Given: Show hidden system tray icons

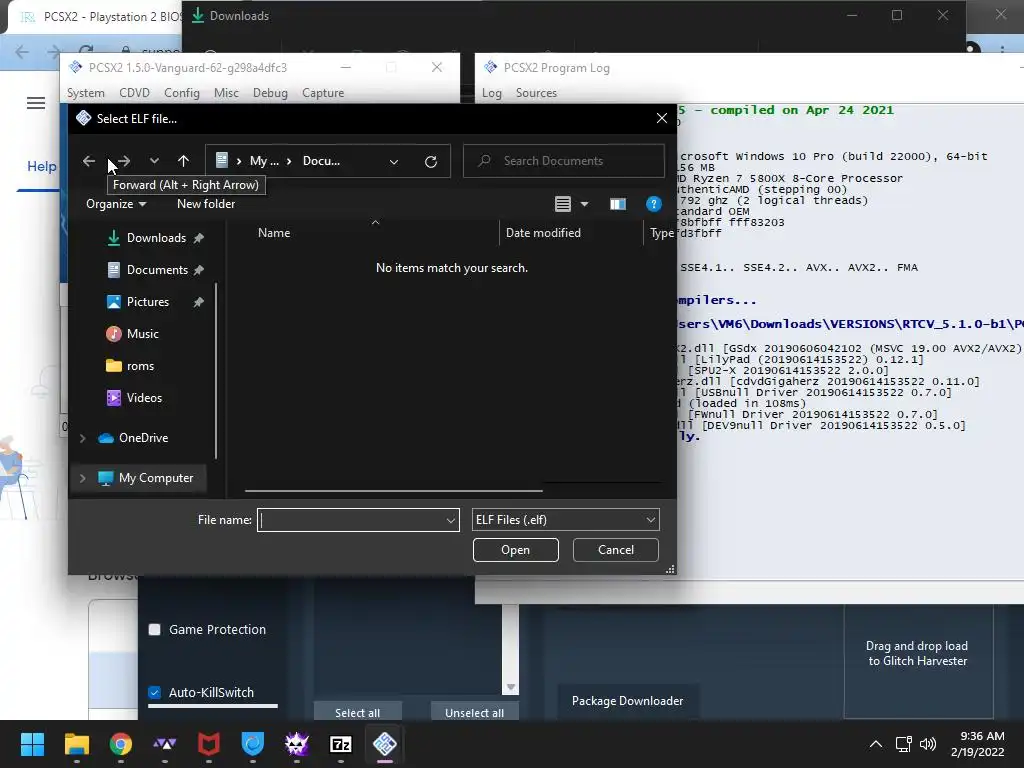Looking at the screenshot, I should [x=876, y=744].
